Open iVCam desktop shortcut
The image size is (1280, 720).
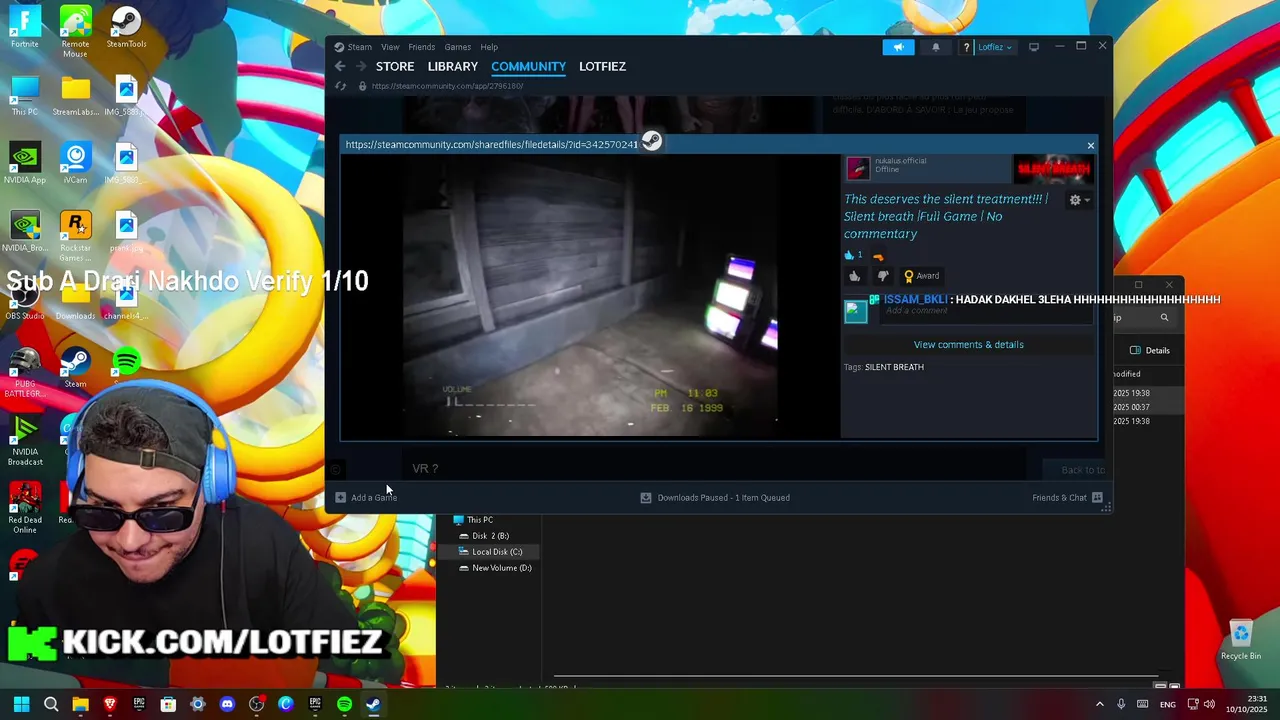click(75, 164)
